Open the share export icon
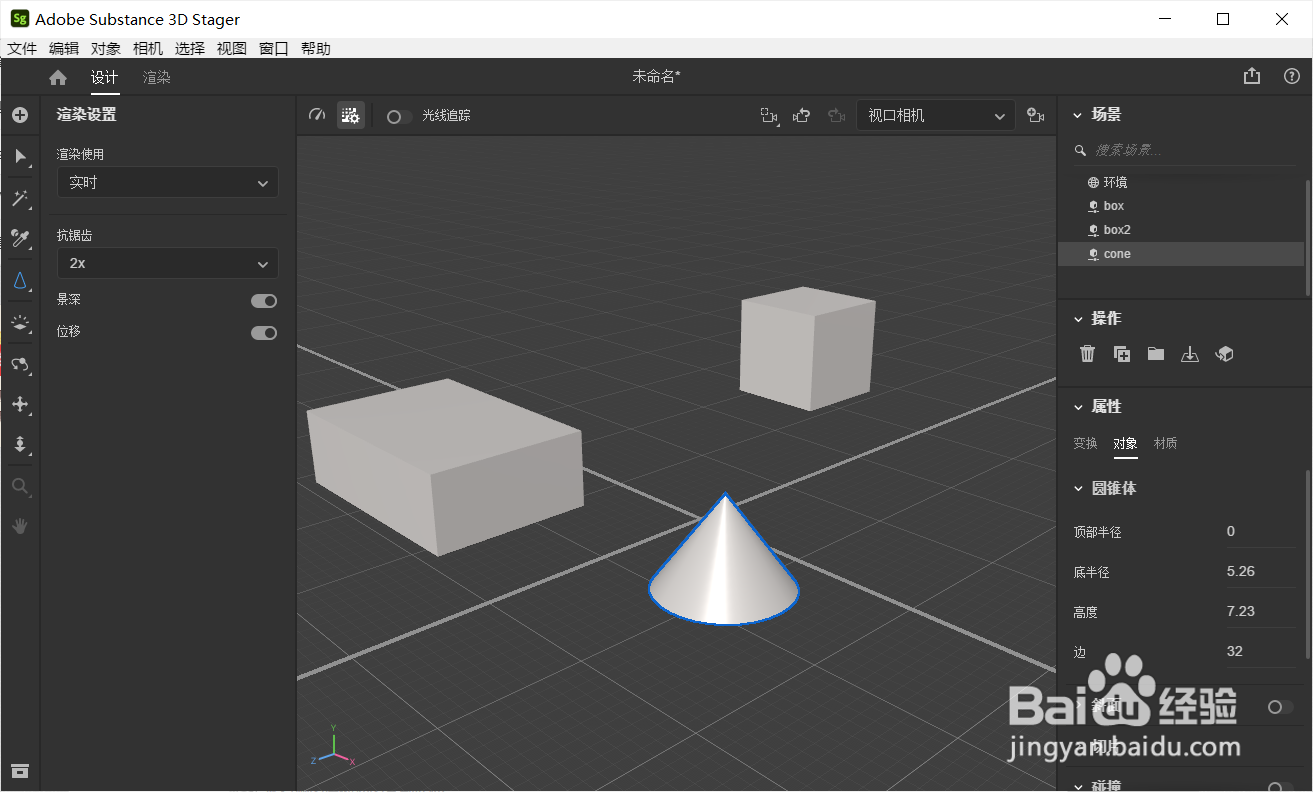Image resolution: width=1313 pixels, height=792 pixels. coord(1252,76)
